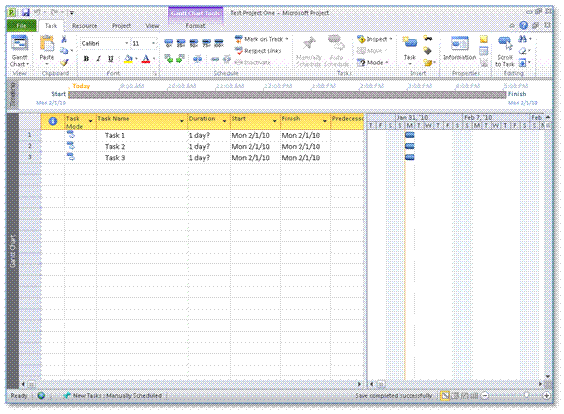Toggle Underline formatting
564x414 pixels.
110,59
